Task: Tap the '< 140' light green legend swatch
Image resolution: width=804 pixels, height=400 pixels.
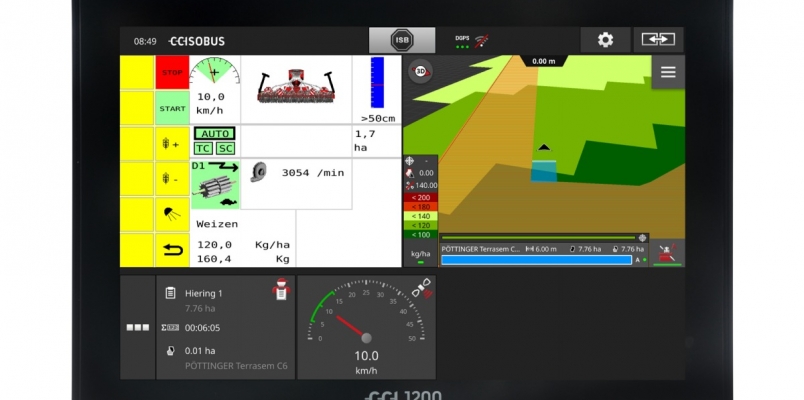Action: click(x=420, y=216)
